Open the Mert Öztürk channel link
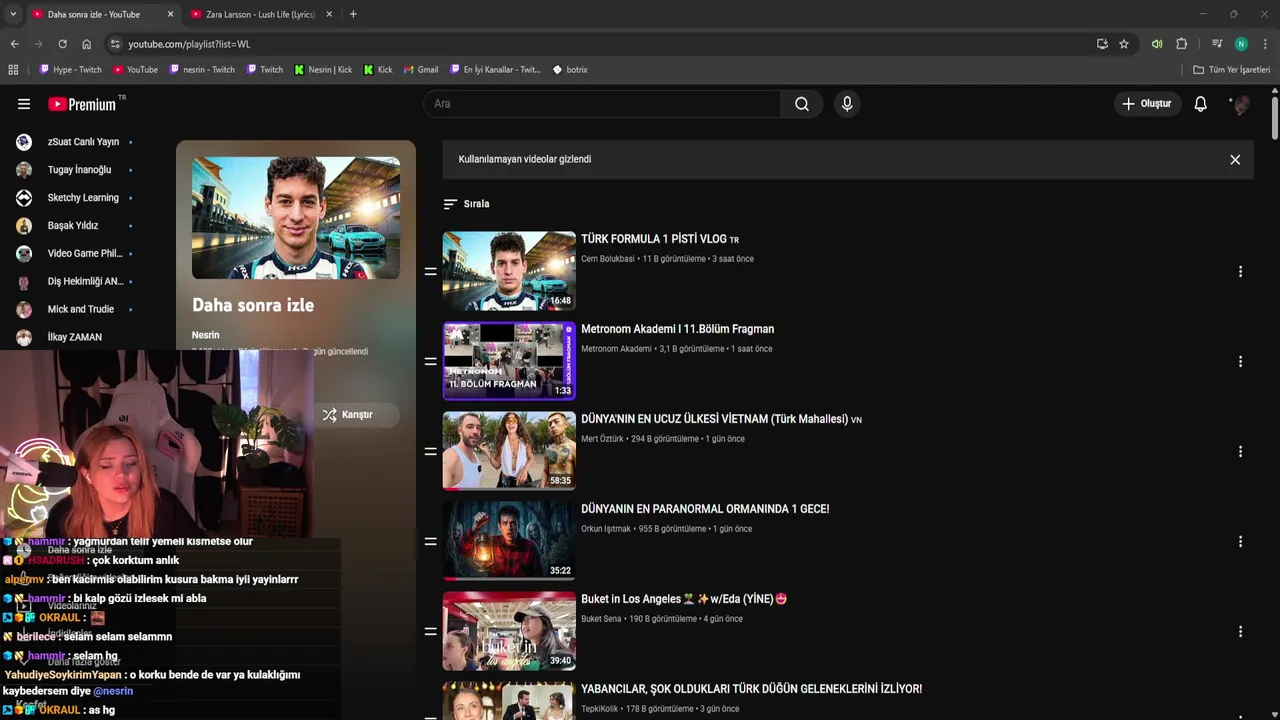Image resolution: width=1280 pixels, height=720 pixels. pyautogui.click(x=602, y=439)
